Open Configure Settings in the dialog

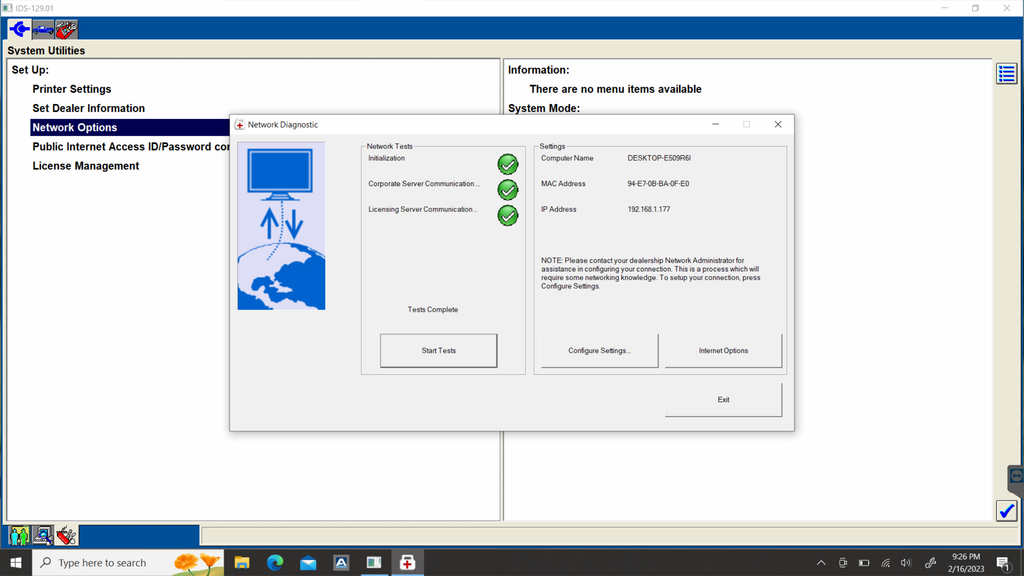(598, 350)
